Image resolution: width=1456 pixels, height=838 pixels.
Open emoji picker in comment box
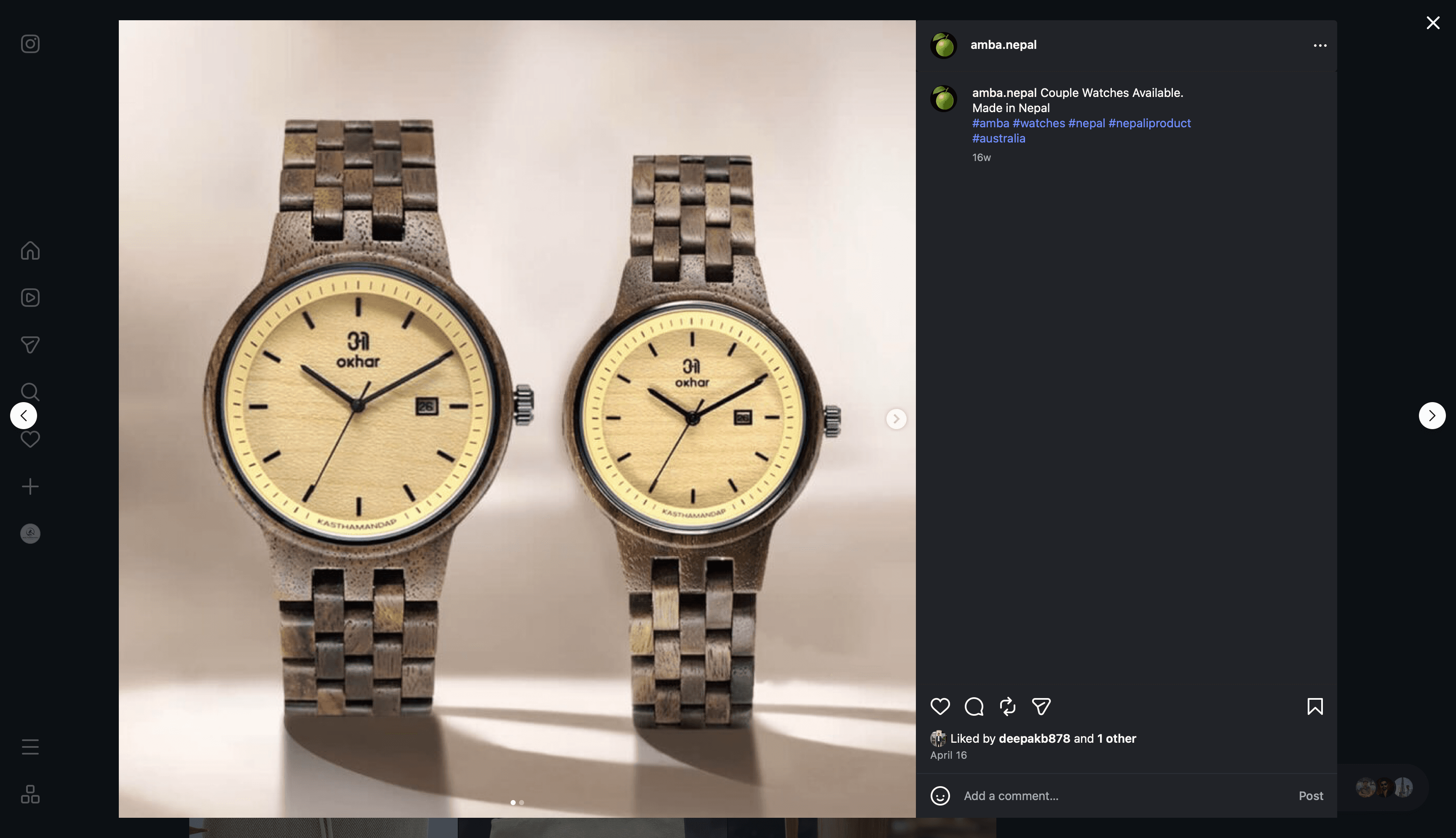(940, 796)
